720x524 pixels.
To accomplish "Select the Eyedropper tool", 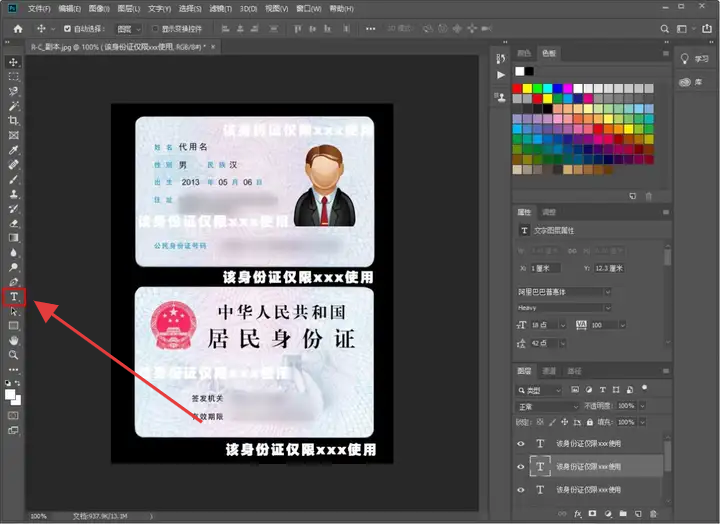I will 13,150.
